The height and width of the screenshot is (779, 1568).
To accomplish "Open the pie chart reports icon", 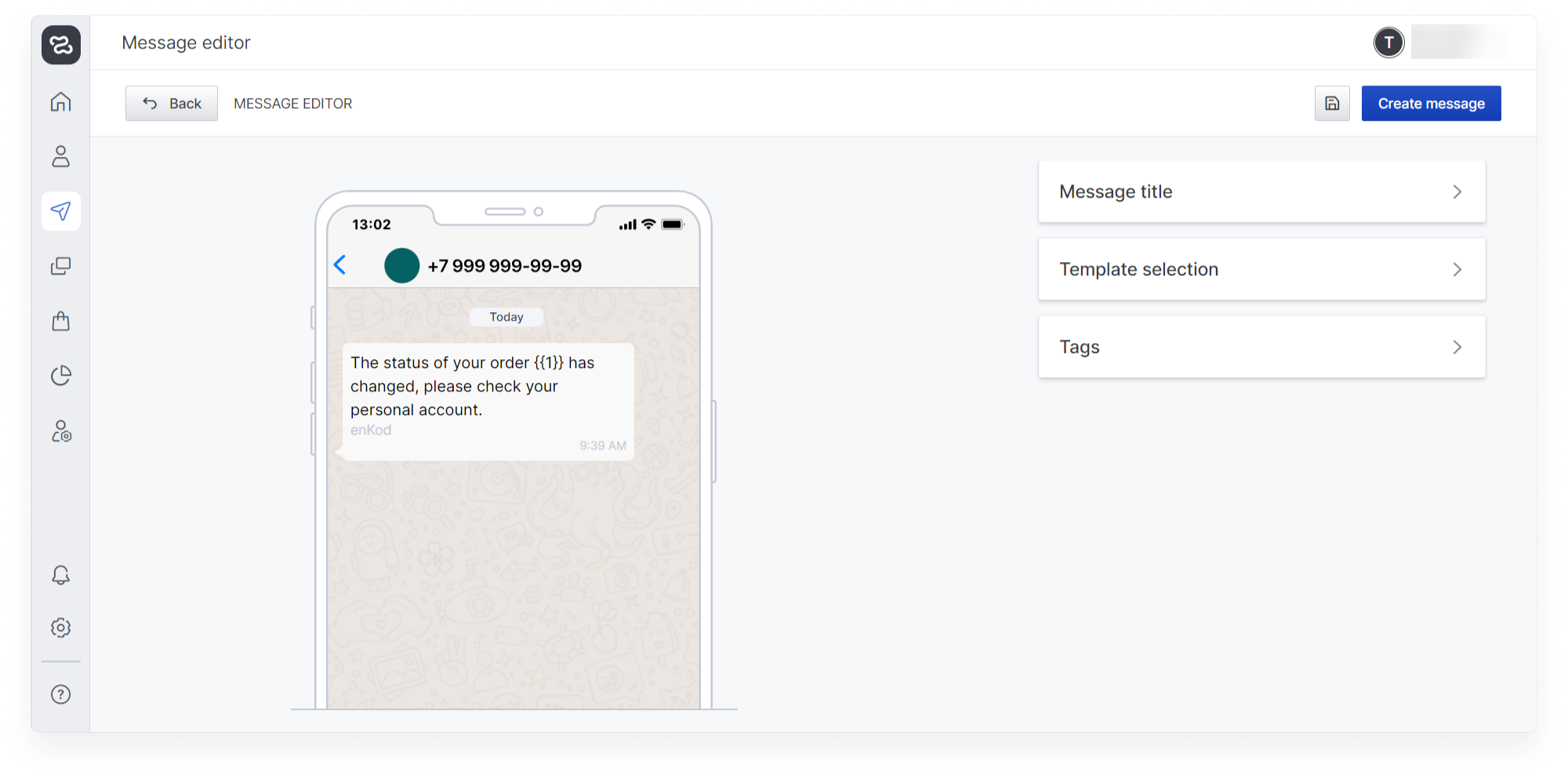I will pos(60,376).
